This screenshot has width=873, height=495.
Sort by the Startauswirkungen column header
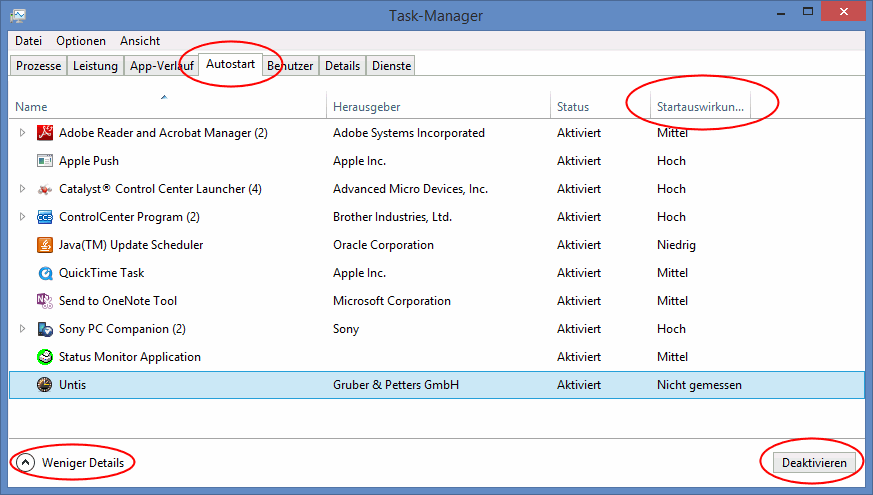pos(700,107)
